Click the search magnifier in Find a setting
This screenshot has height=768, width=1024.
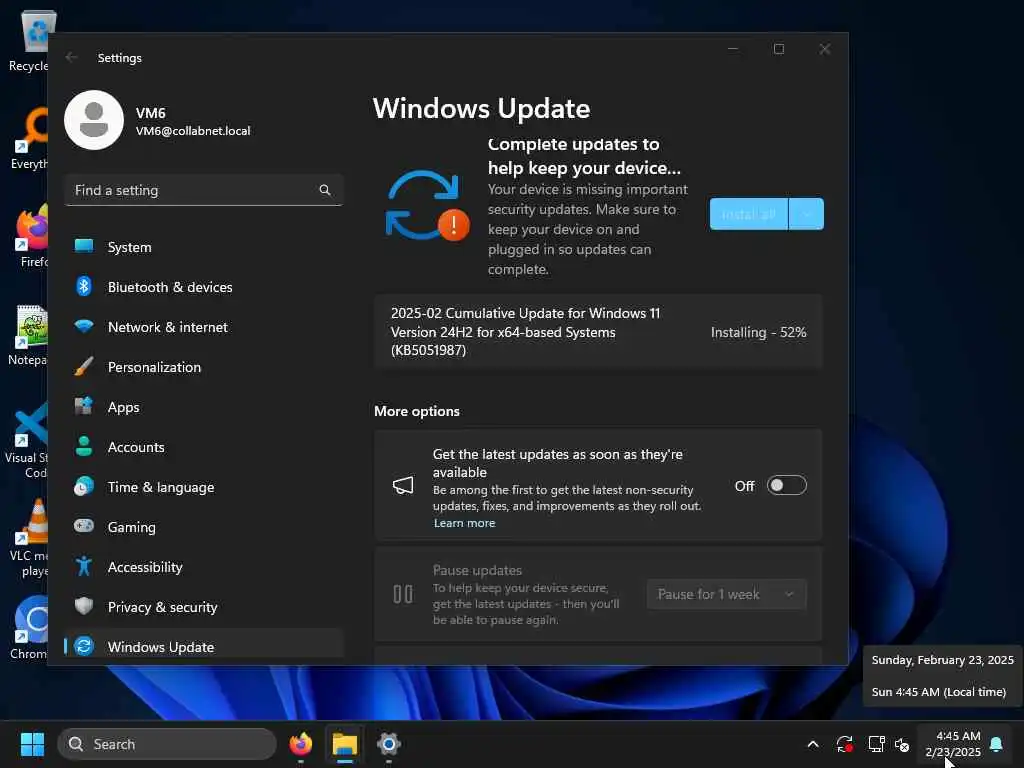tap(325, 190)
